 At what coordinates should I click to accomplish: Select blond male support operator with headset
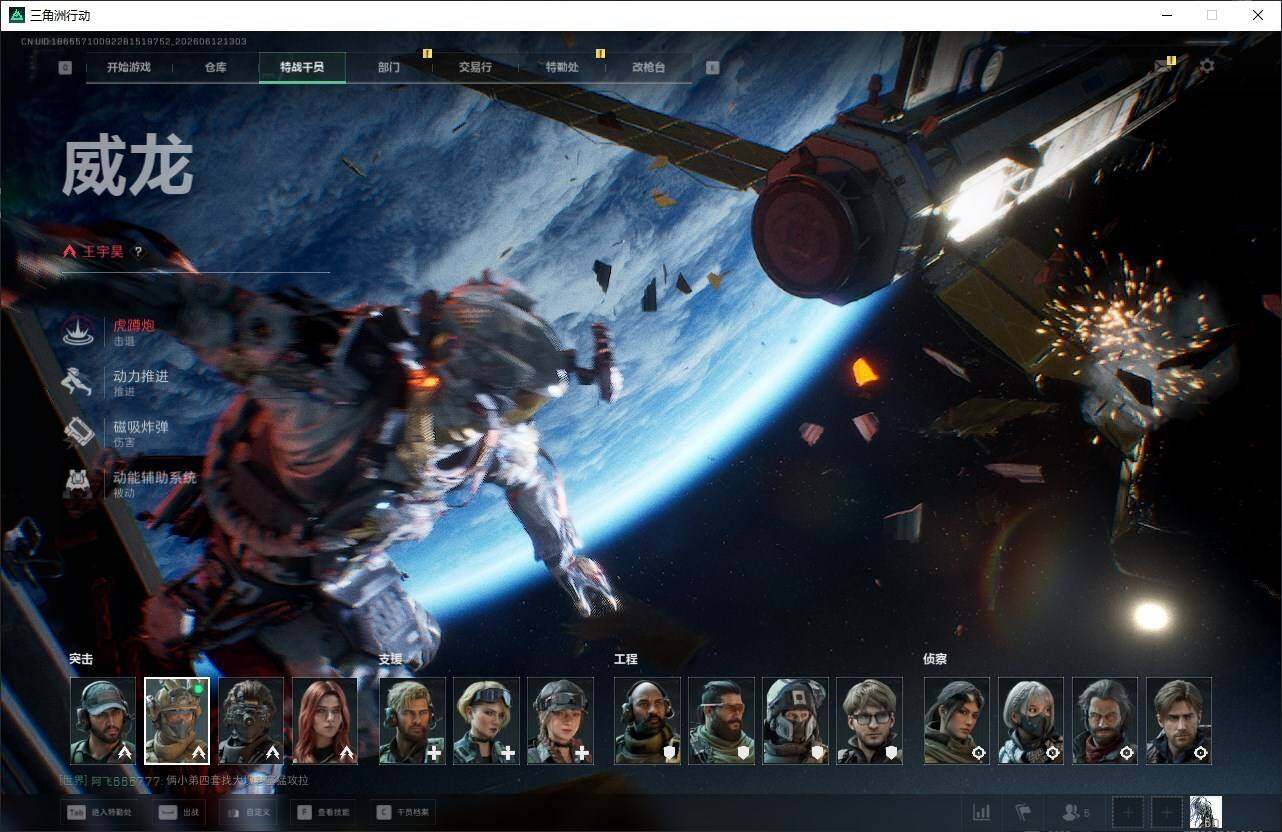point(412,721)
